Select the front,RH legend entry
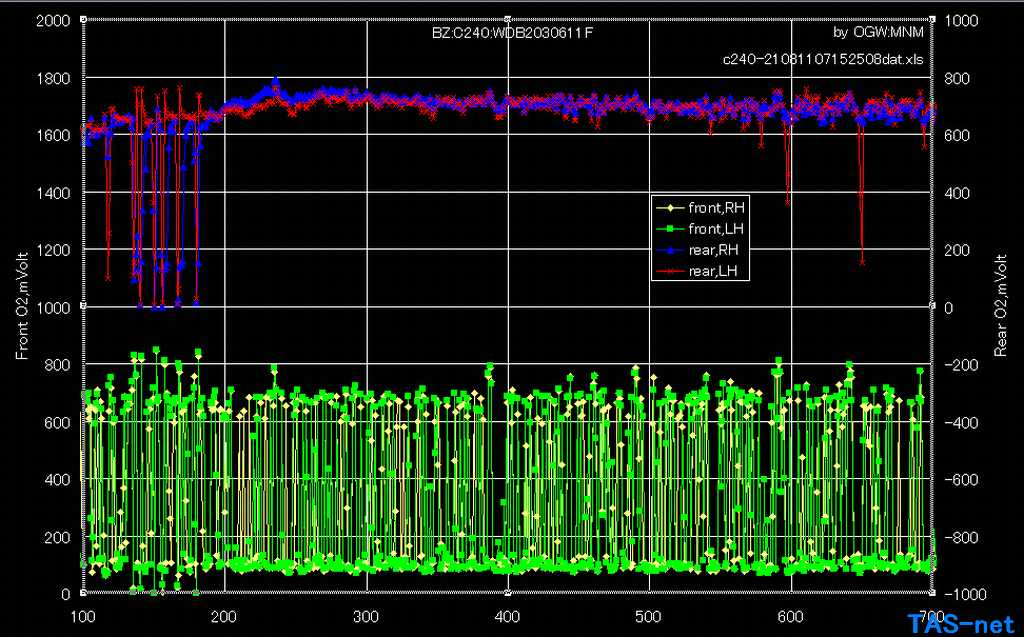1024x637 pixels. (700, 208)
